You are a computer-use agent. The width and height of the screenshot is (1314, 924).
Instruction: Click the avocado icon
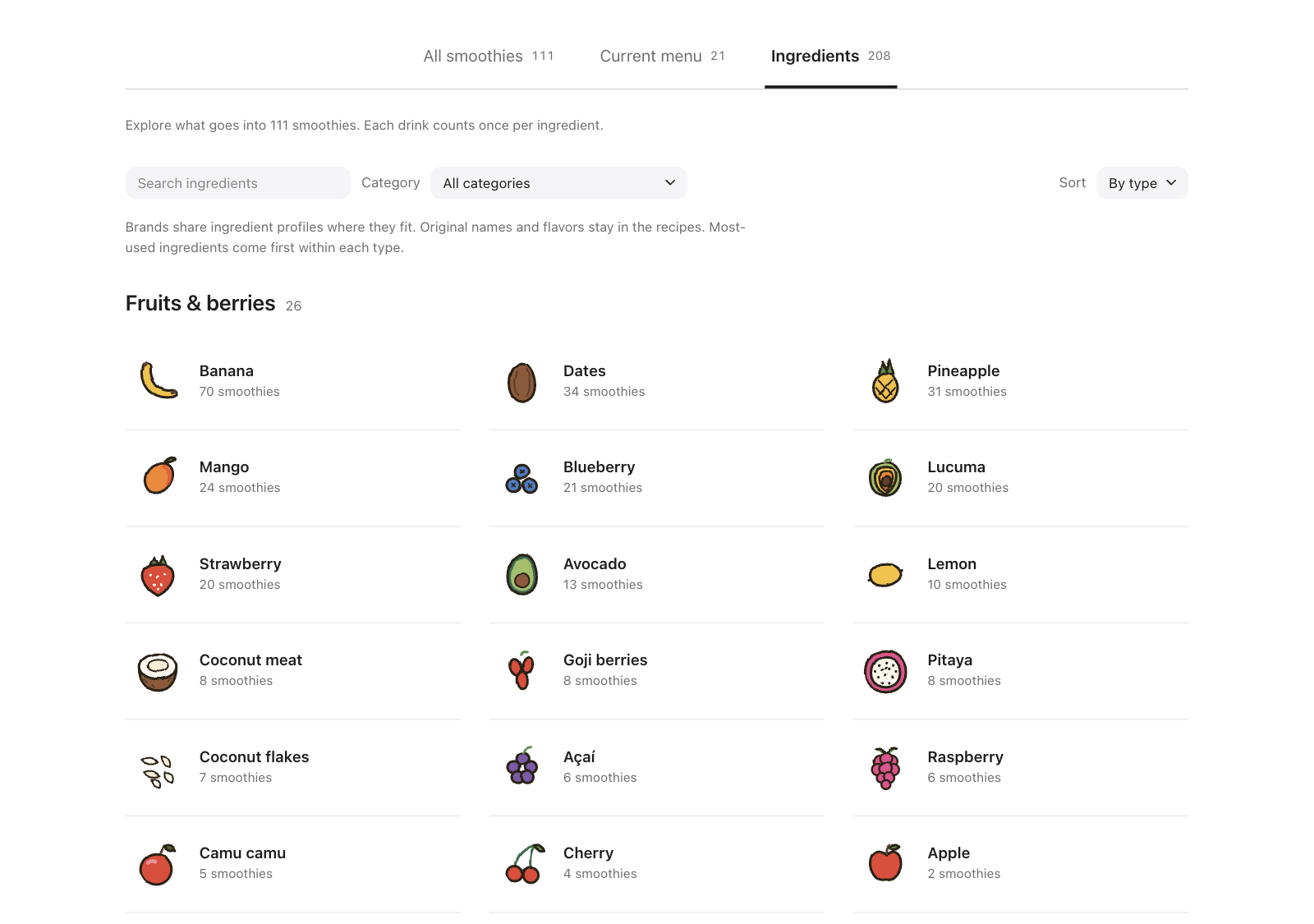point(522,574)
